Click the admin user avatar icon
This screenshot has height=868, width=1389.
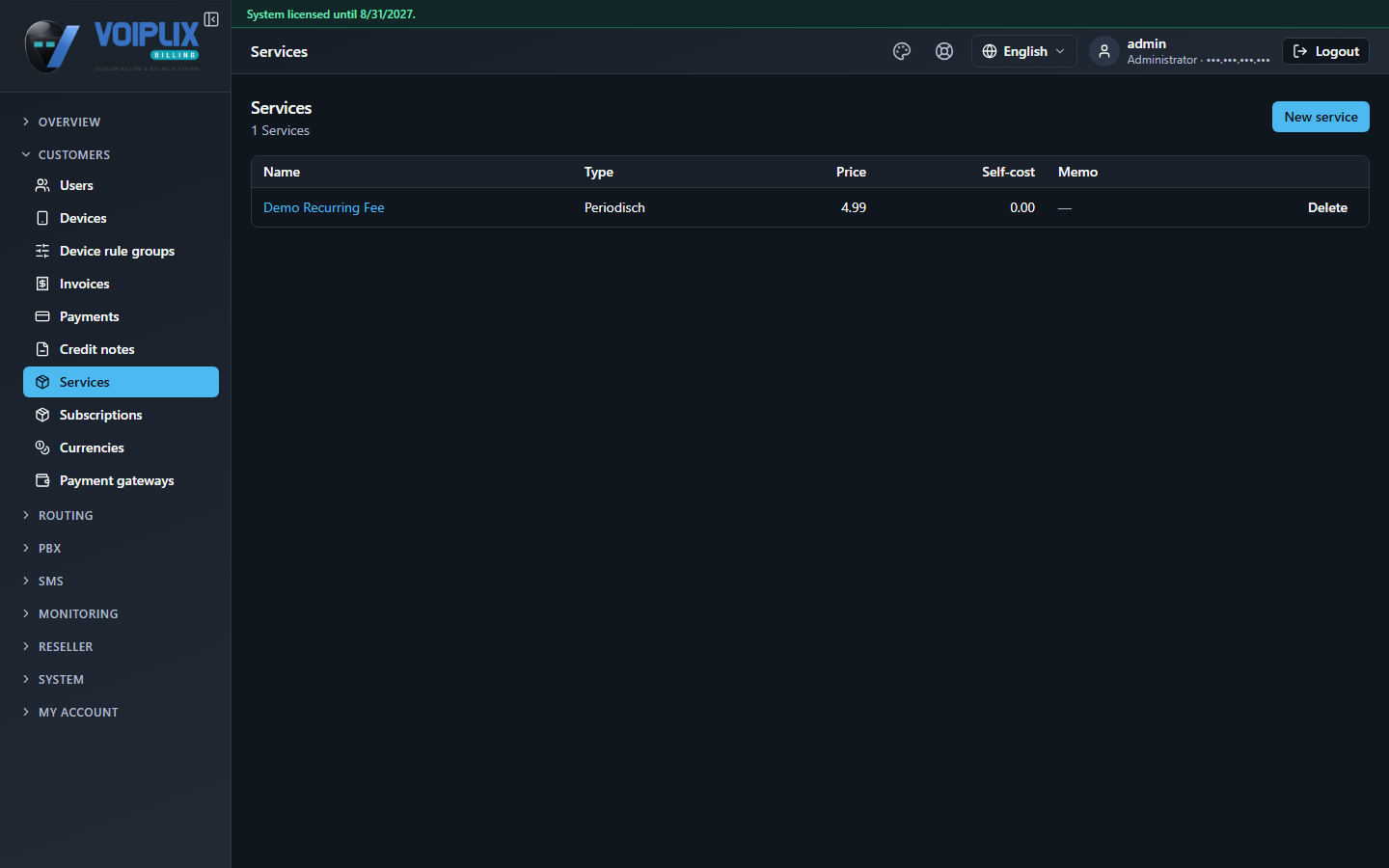coord(1104,51)
